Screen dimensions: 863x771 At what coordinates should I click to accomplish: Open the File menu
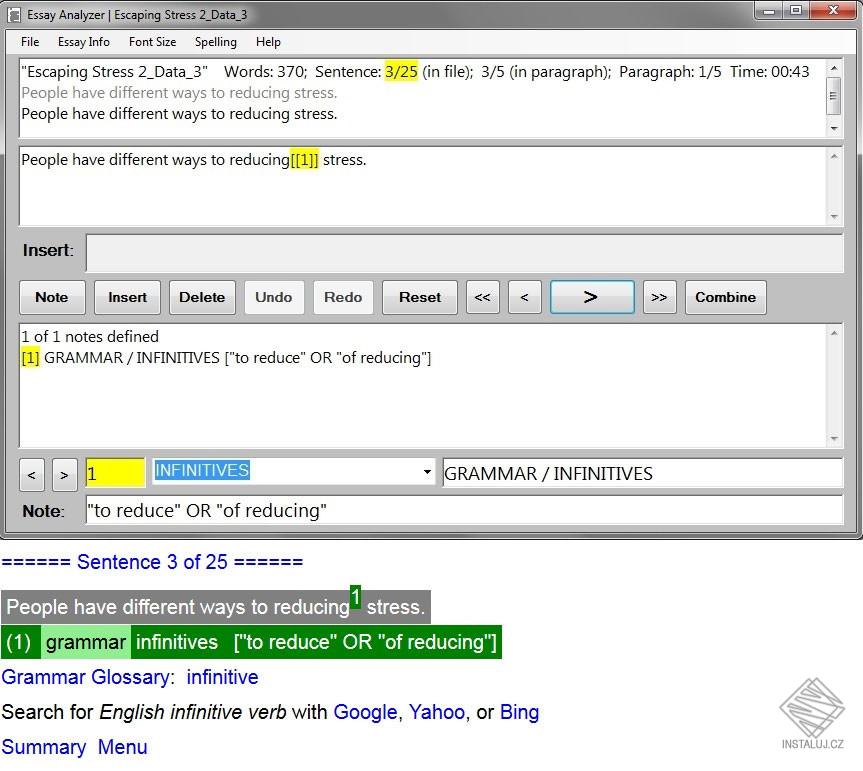29,42
